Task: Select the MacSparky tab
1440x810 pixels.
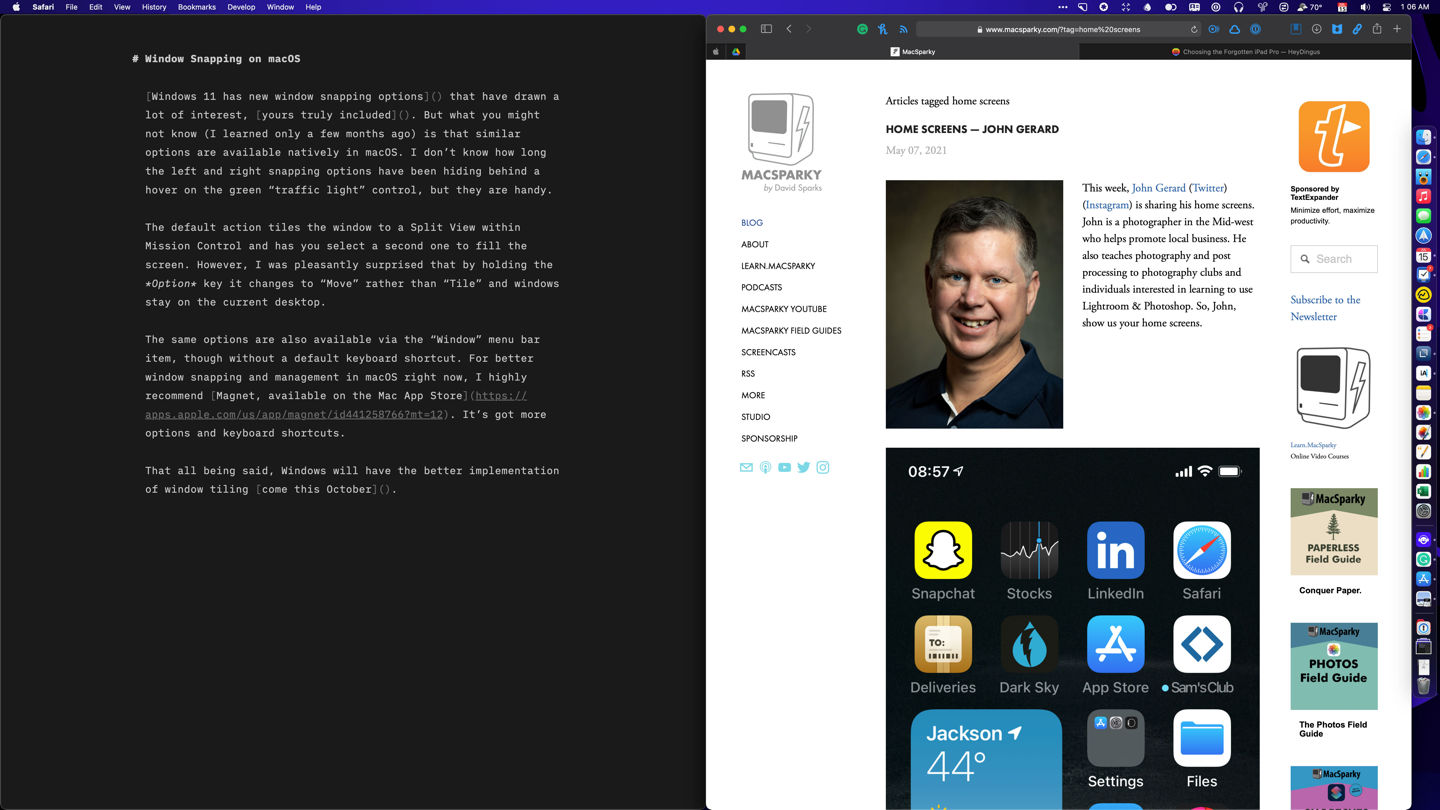Action: (x=913, y=51)
